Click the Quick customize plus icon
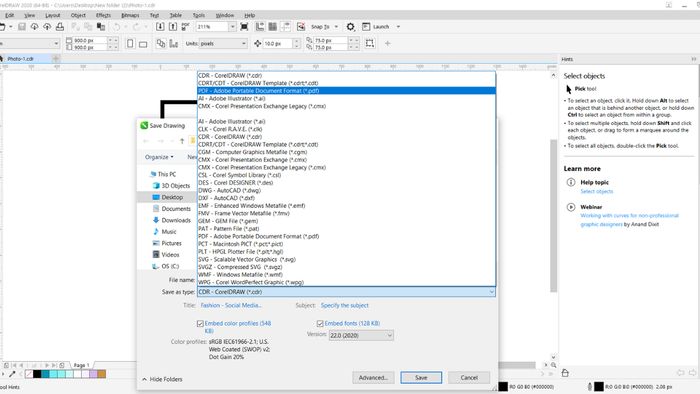 [x=388, y=43]
